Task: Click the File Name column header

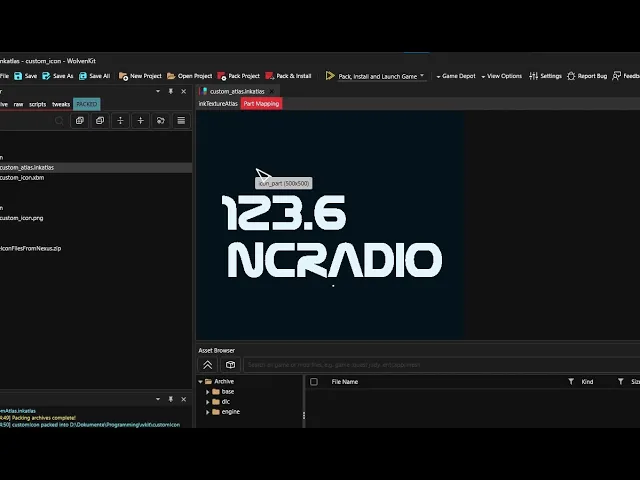Action: tap(345, 382)
